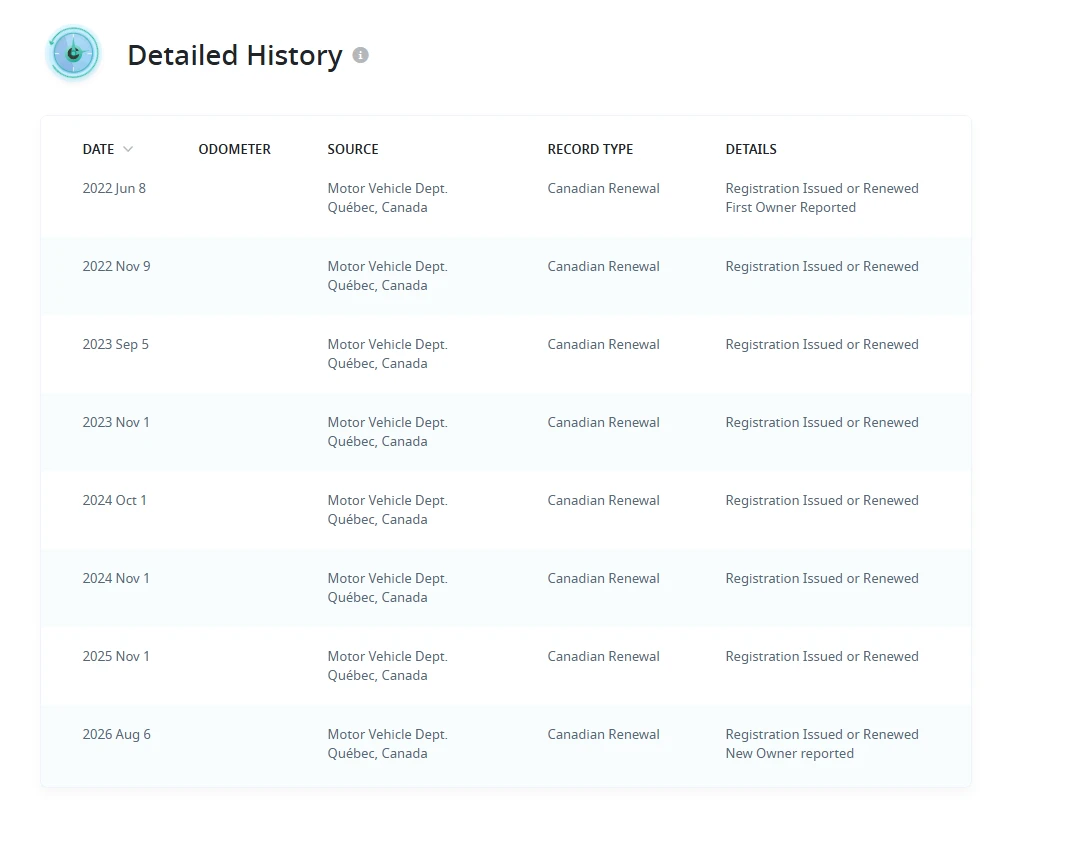Click the DATE column header

[x=98, y=149]
